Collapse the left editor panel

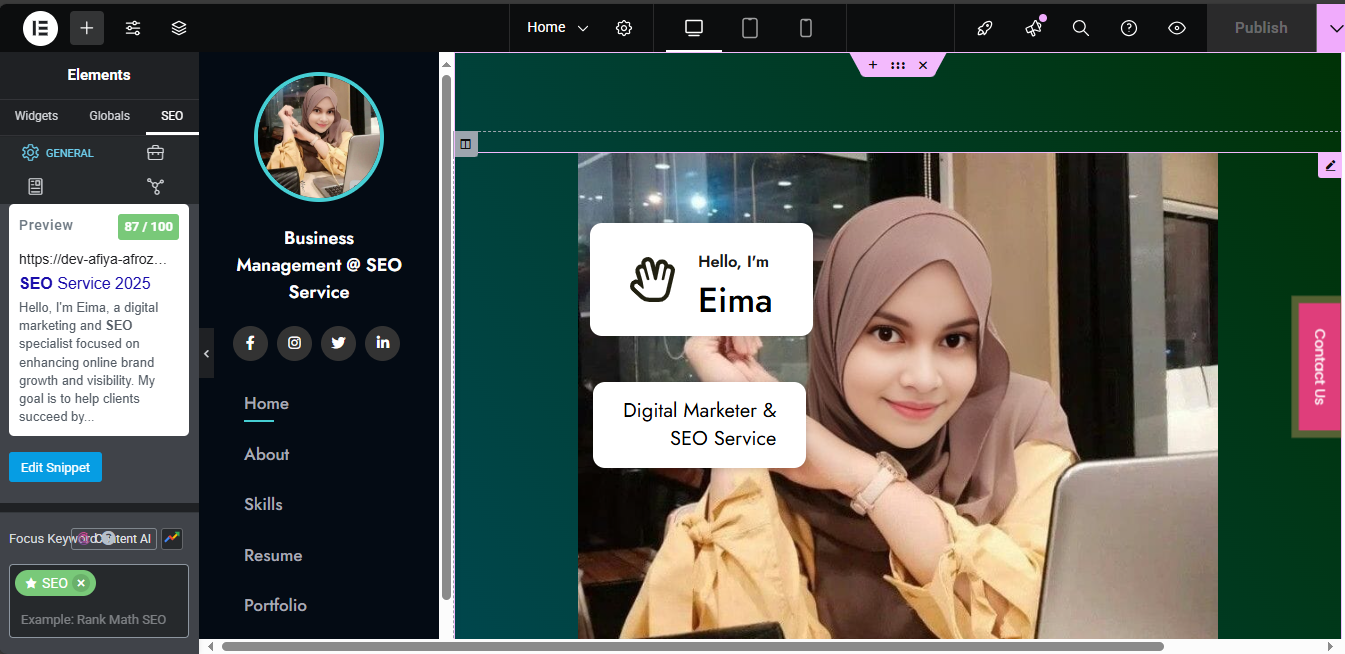coord(206,353)
